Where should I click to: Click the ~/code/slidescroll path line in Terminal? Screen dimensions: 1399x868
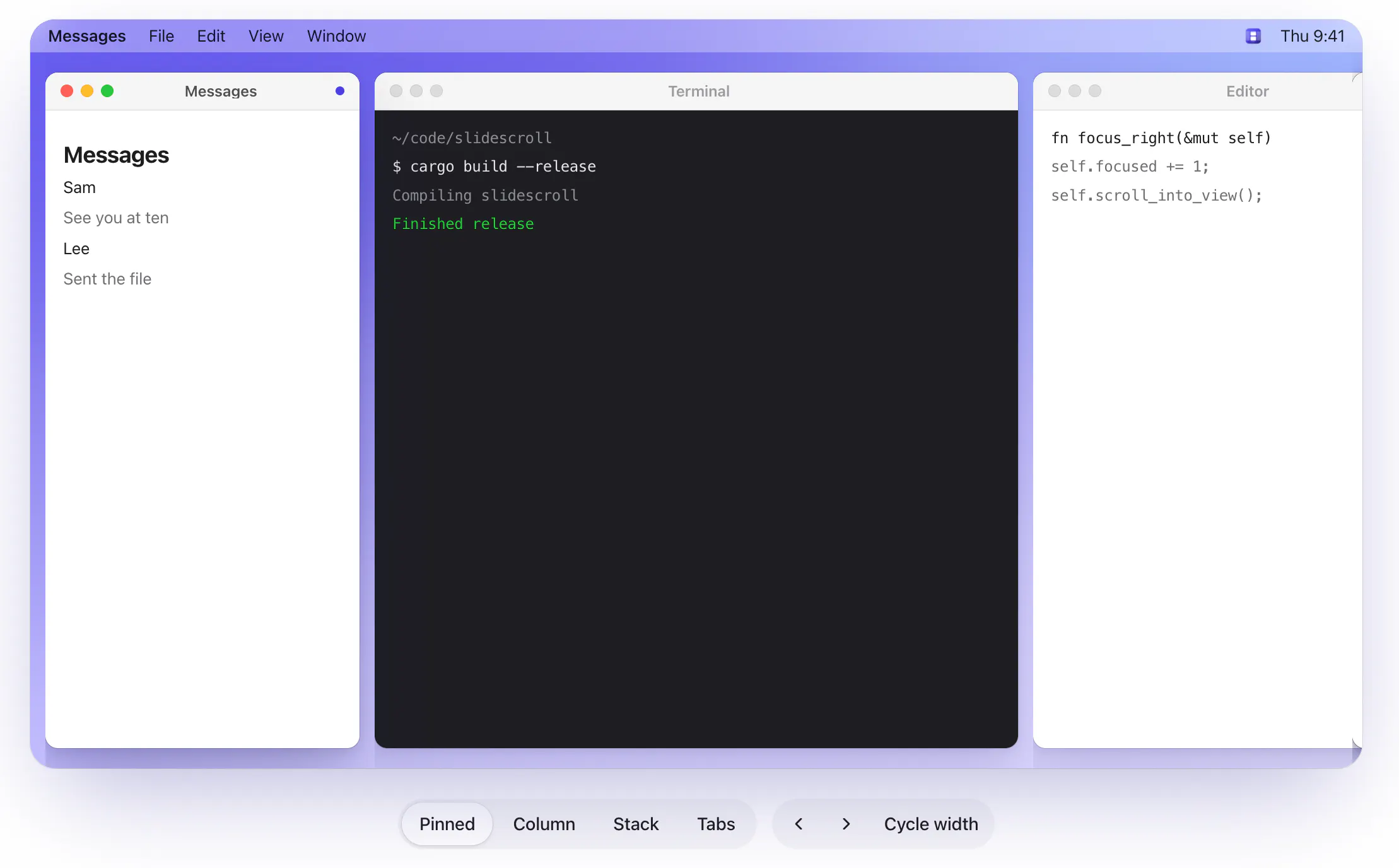(472, 138)
